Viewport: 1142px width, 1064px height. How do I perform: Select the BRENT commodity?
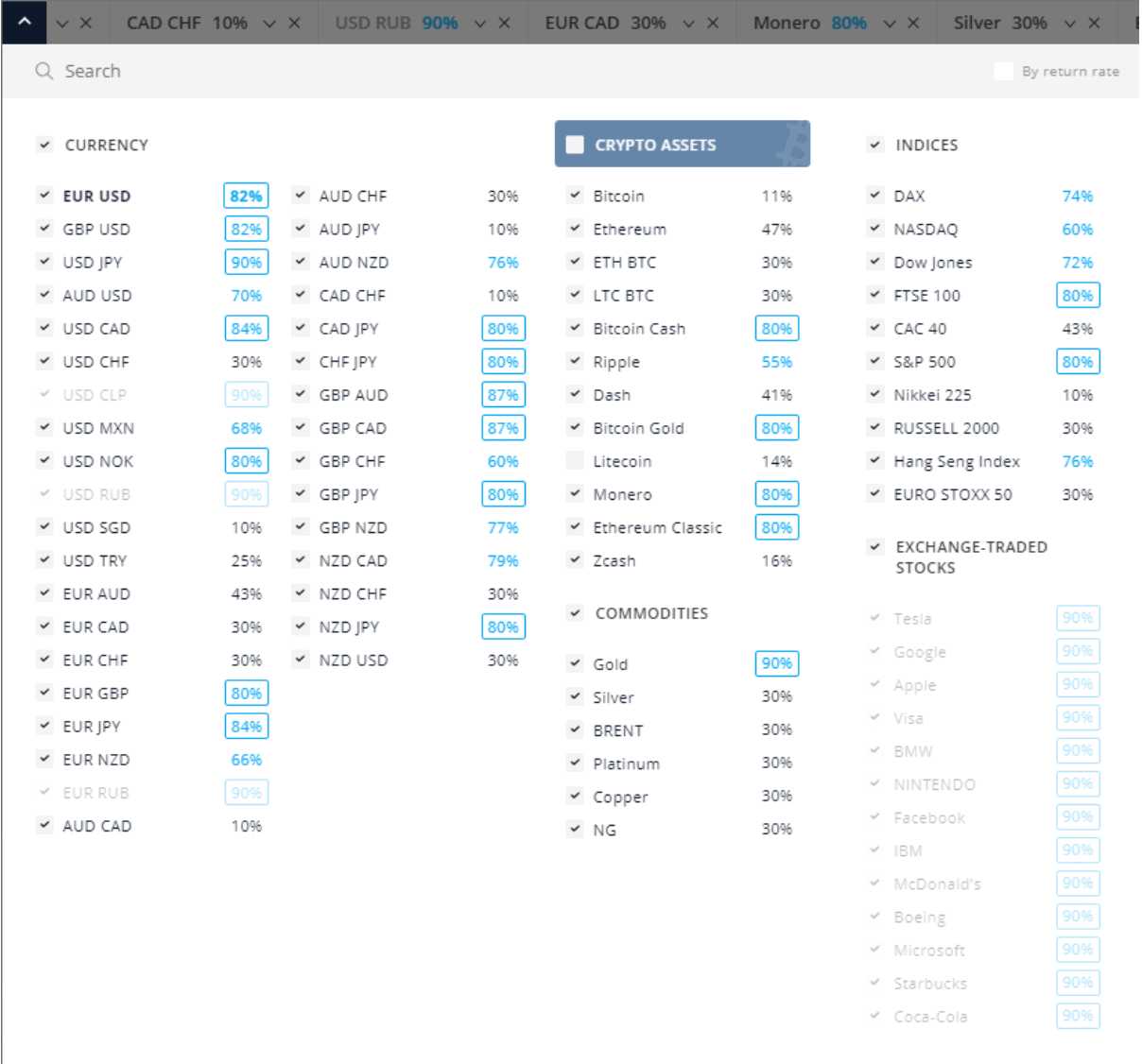tap(618, 730)
